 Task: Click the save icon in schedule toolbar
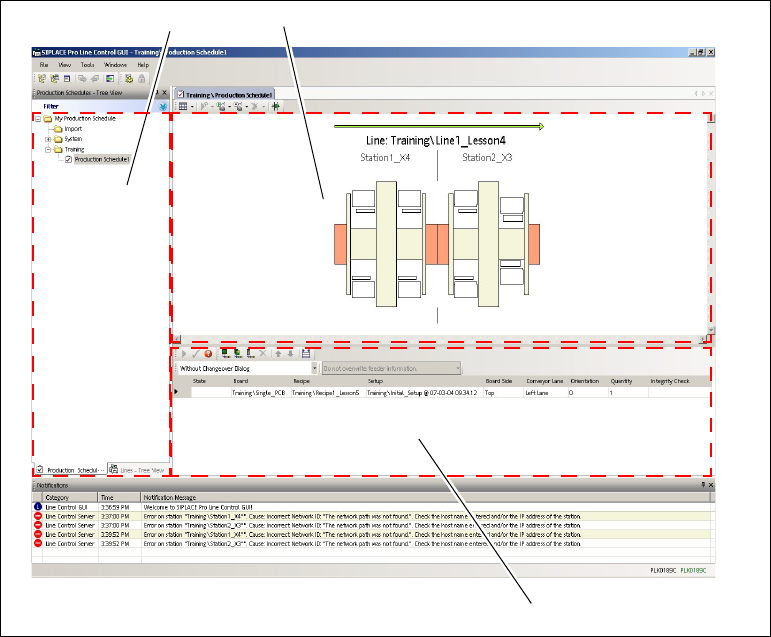click(306, 353)
